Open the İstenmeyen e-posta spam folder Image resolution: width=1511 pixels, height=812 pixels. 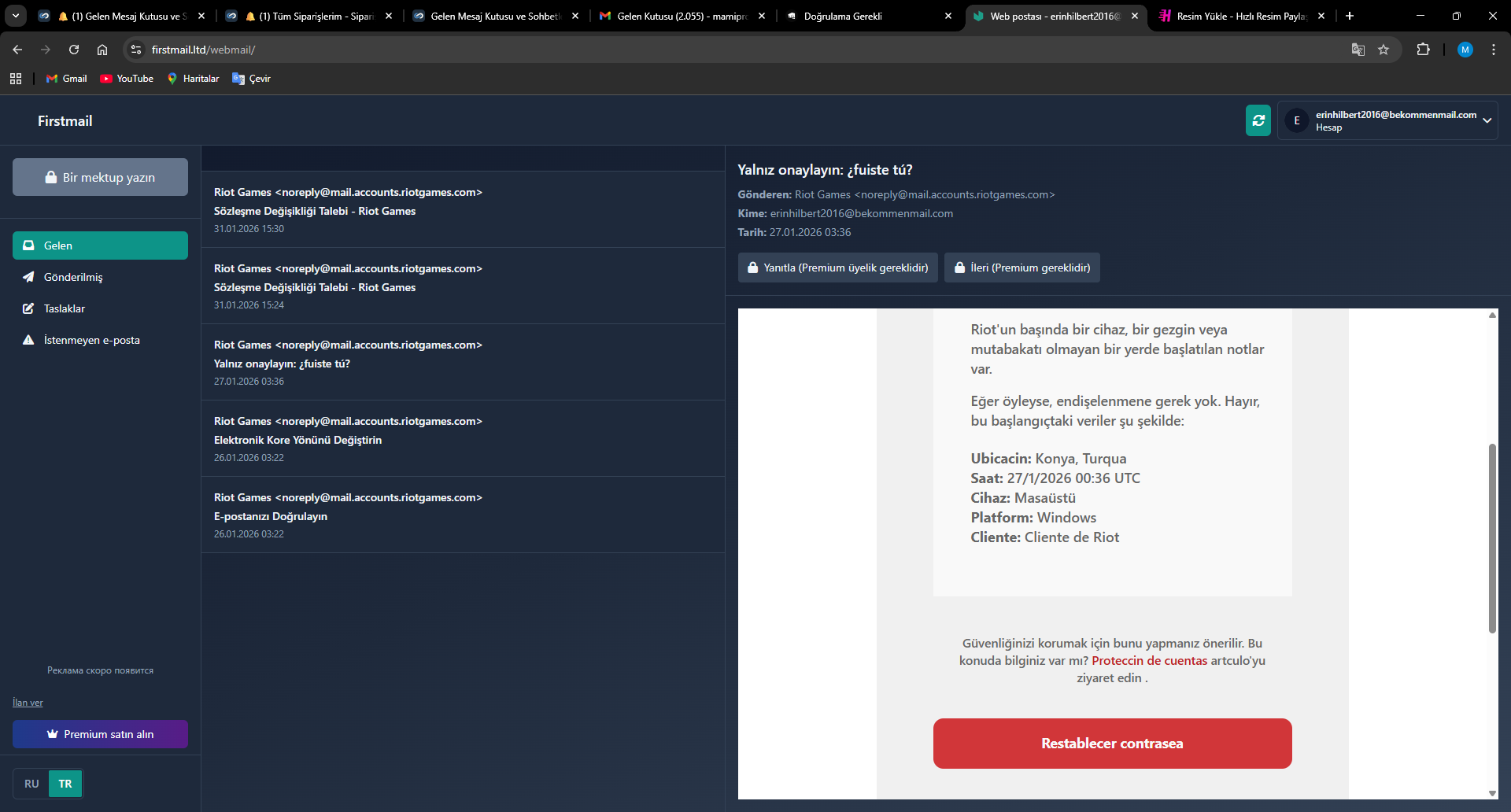tap(100, 340)
